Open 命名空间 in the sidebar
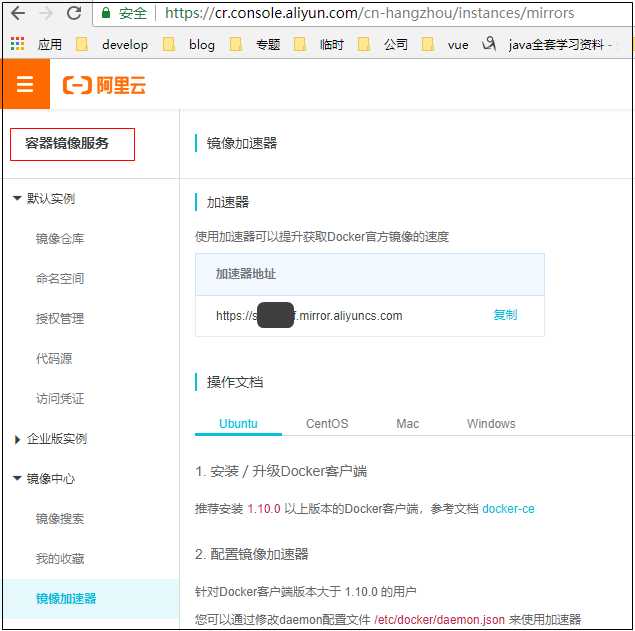This screenshot has height=631, width=635. pos(60,279)
